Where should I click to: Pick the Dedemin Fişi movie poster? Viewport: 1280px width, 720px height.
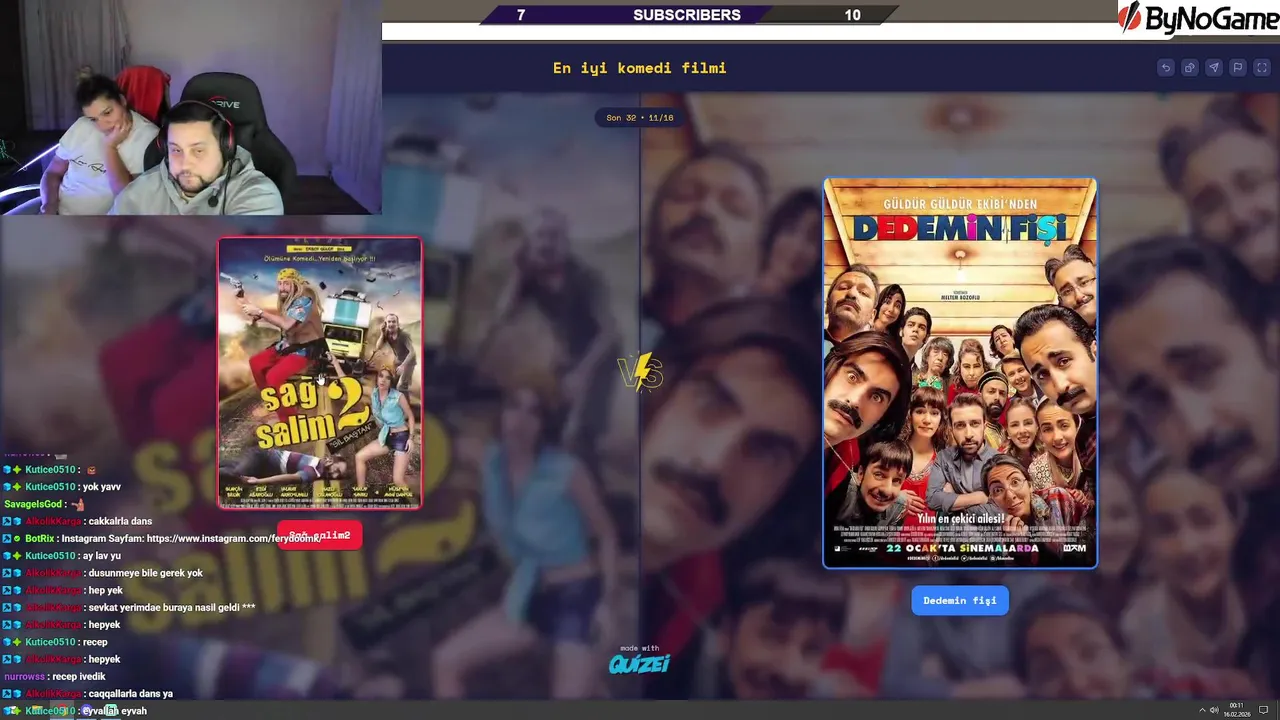point(960,373)
